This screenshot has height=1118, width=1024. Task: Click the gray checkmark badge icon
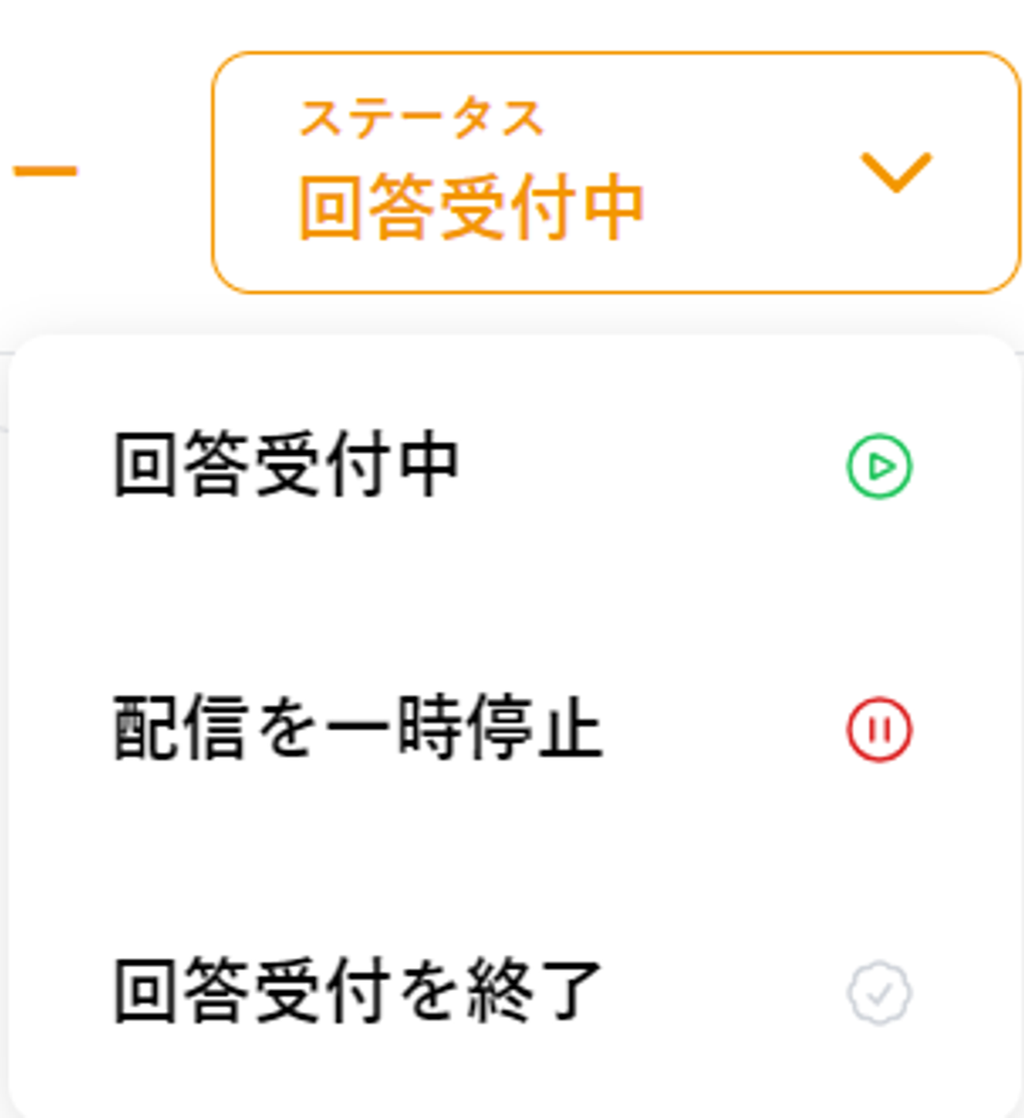click(879, 993)
